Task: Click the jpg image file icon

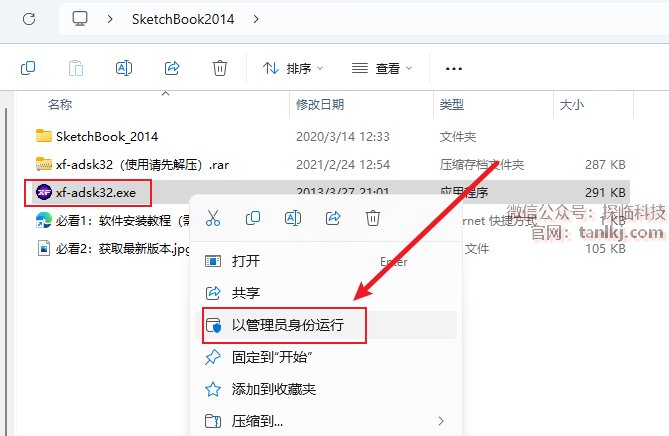Action: click(x=44, y=248)
